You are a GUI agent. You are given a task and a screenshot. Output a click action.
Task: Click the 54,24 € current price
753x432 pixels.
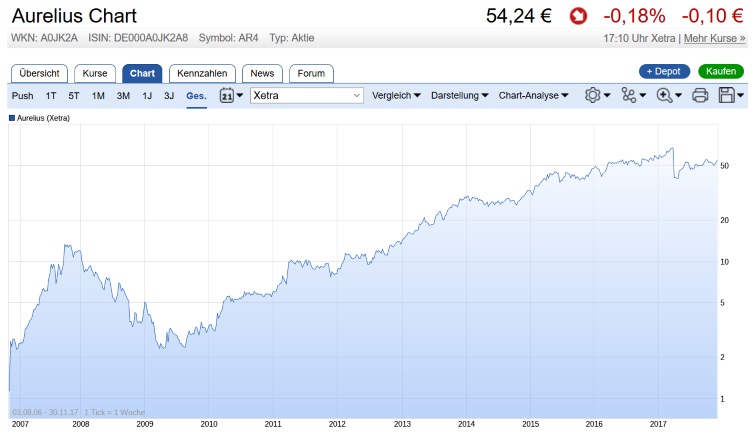click(519, 16)
